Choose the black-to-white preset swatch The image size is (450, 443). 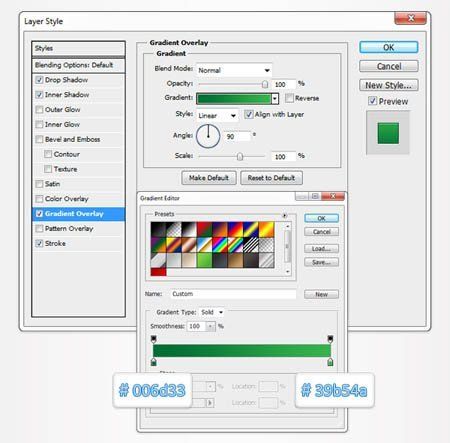click(189, 229)
